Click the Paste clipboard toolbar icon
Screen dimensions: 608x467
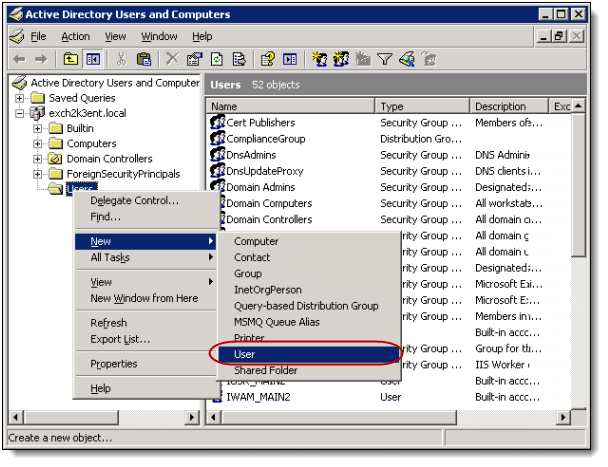tap(144, 59)
